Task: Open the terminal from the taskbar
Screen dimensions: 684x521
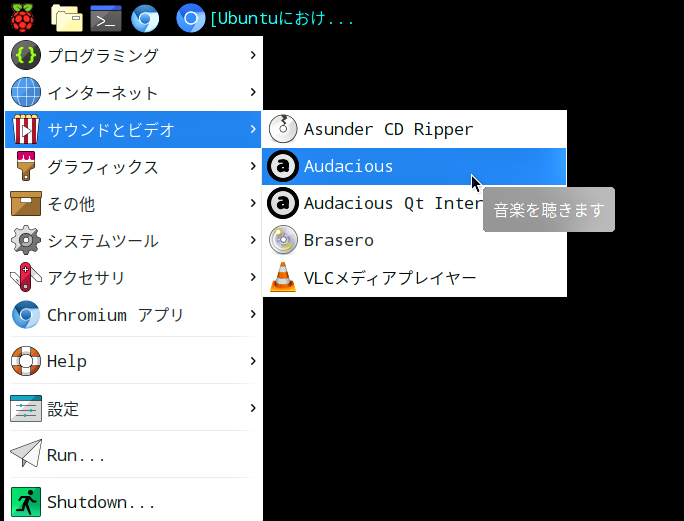Action: 106,18
